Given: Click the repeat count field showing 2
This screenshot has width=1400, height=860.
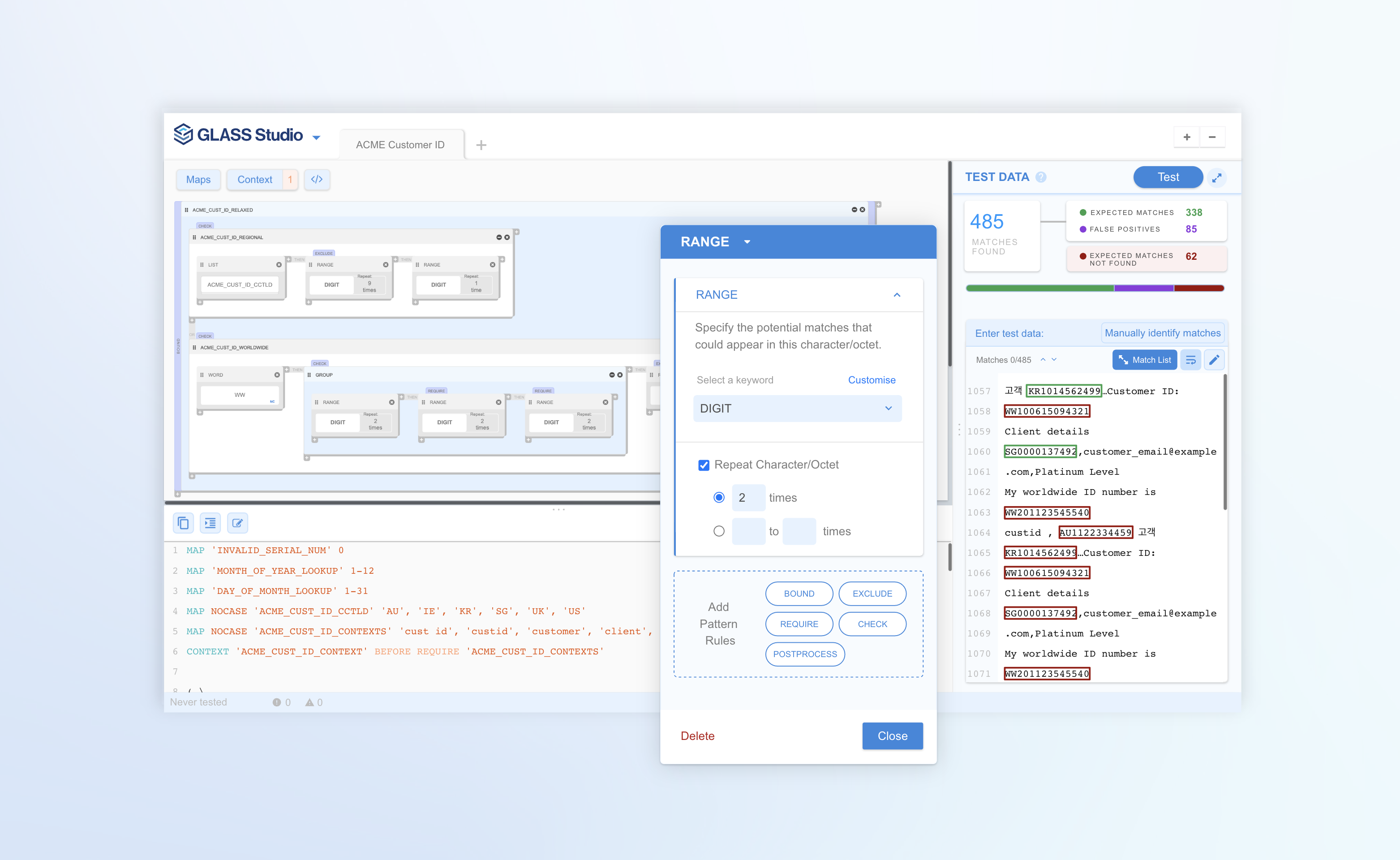Looking at the screenshot, I should 748,498.
